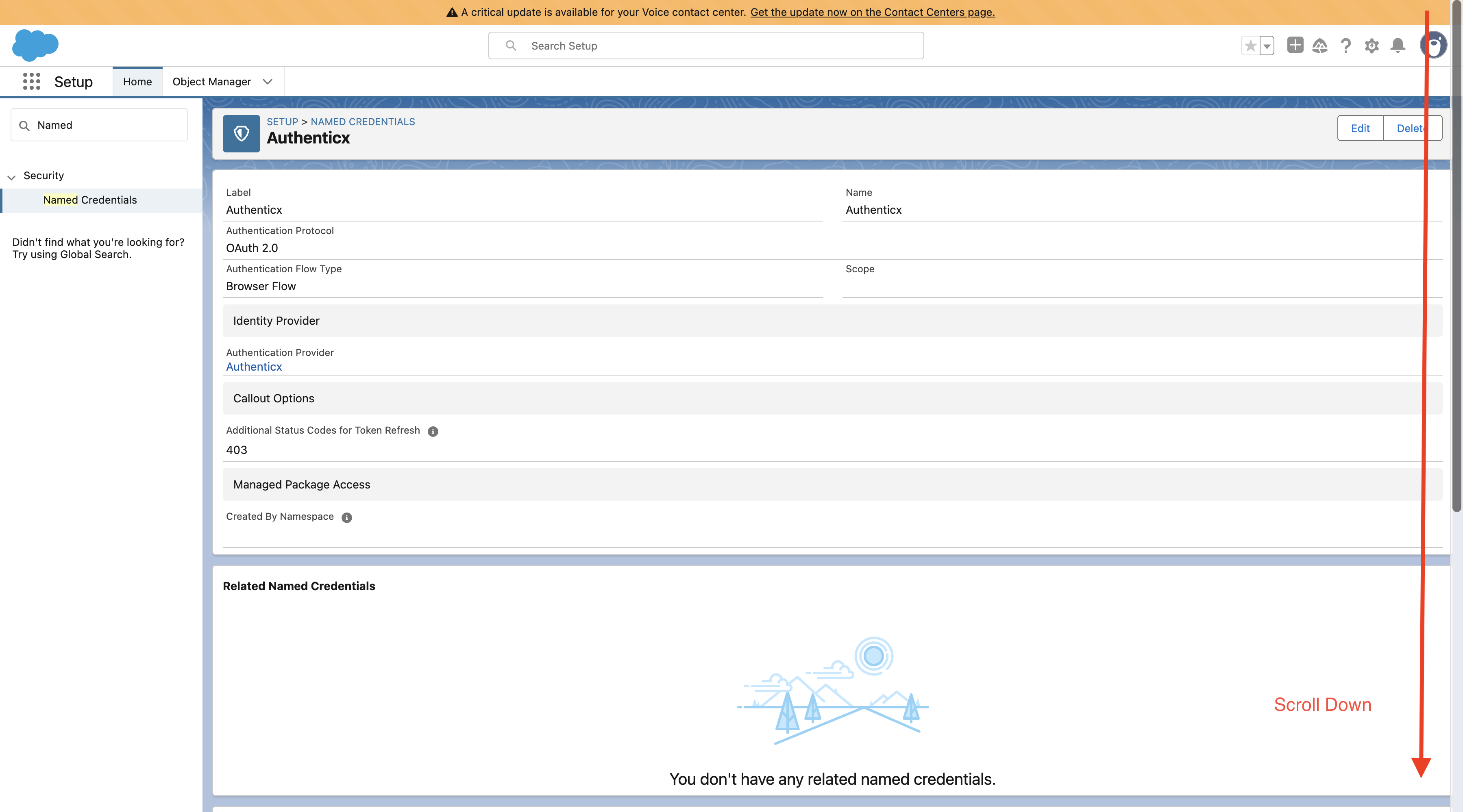Screen dimensions: 1463x812
Task: Click the Search Setup magnifier icon
Action: tap(511, 46)
